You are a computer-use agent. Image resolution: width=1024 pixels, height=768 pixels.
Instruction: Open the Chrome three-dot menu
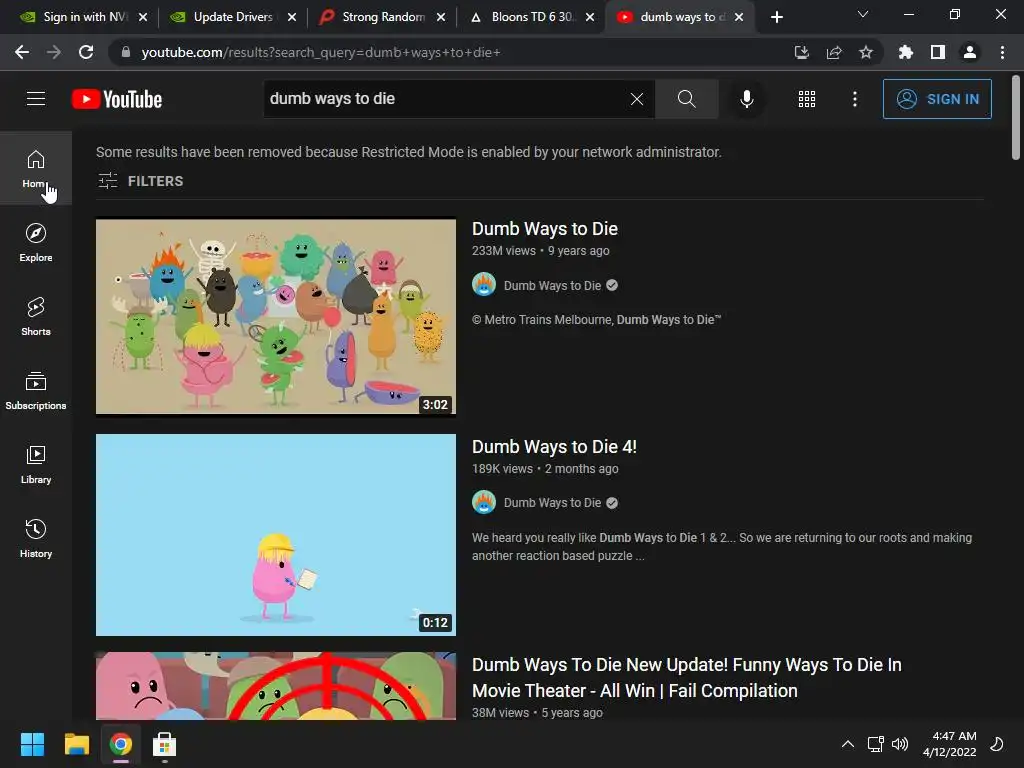[x=1002, y=52]
